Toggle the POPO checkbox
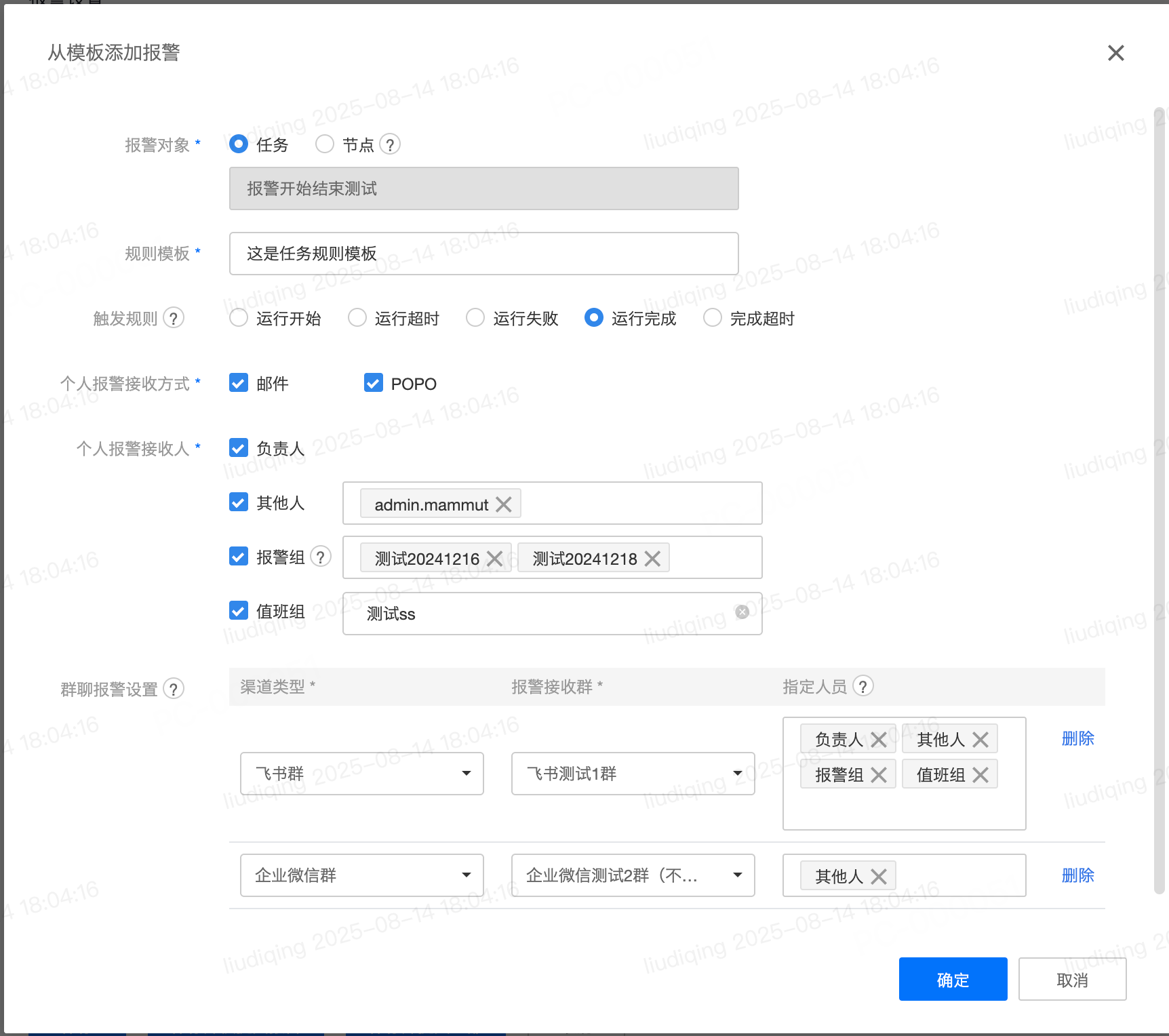 click(x=374, y=383)
